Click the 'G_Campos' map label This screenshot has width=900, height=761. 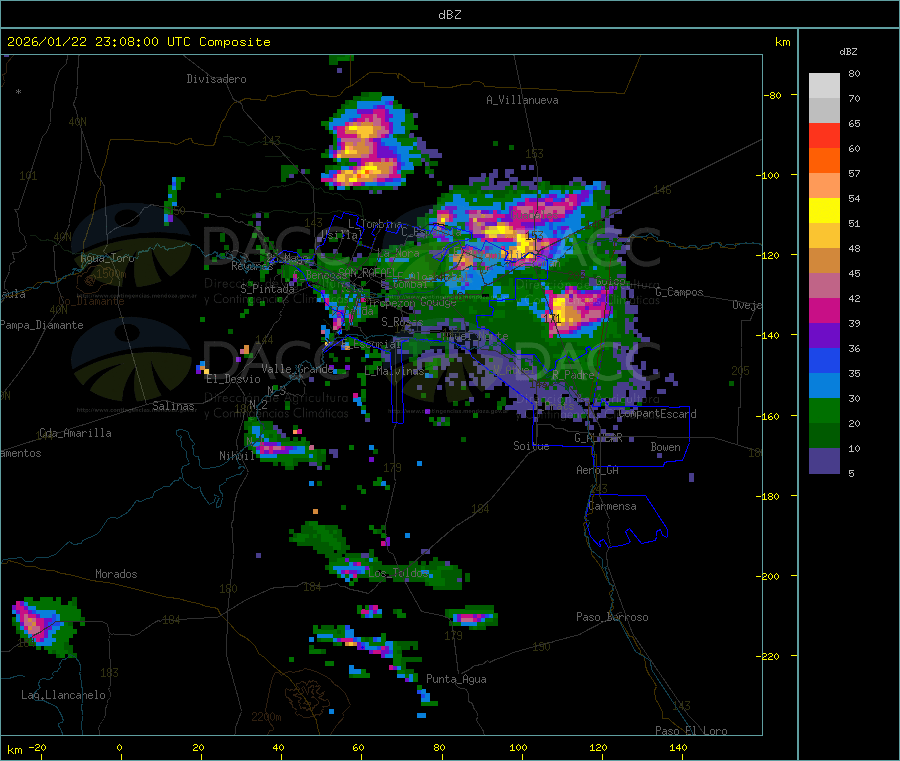tap(680, 292)
